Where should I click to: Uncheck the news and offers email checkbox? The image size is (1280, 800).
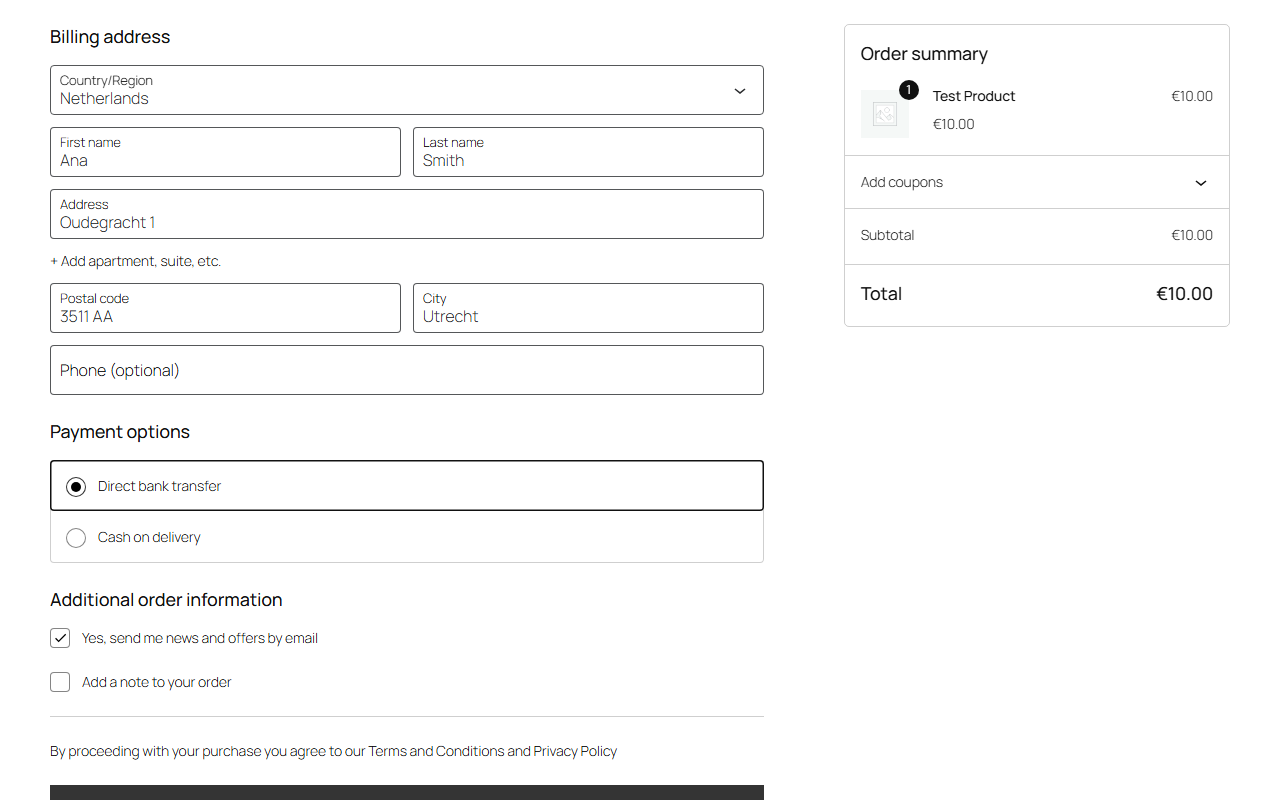click(60, 638)
